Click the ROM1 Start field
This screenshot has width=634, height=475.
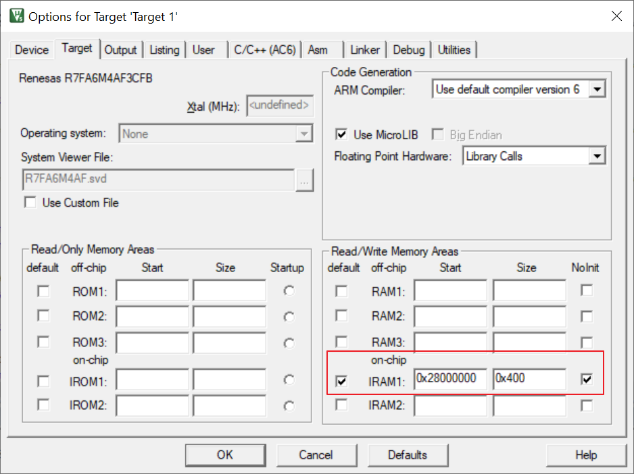click(x=152, y=290)
